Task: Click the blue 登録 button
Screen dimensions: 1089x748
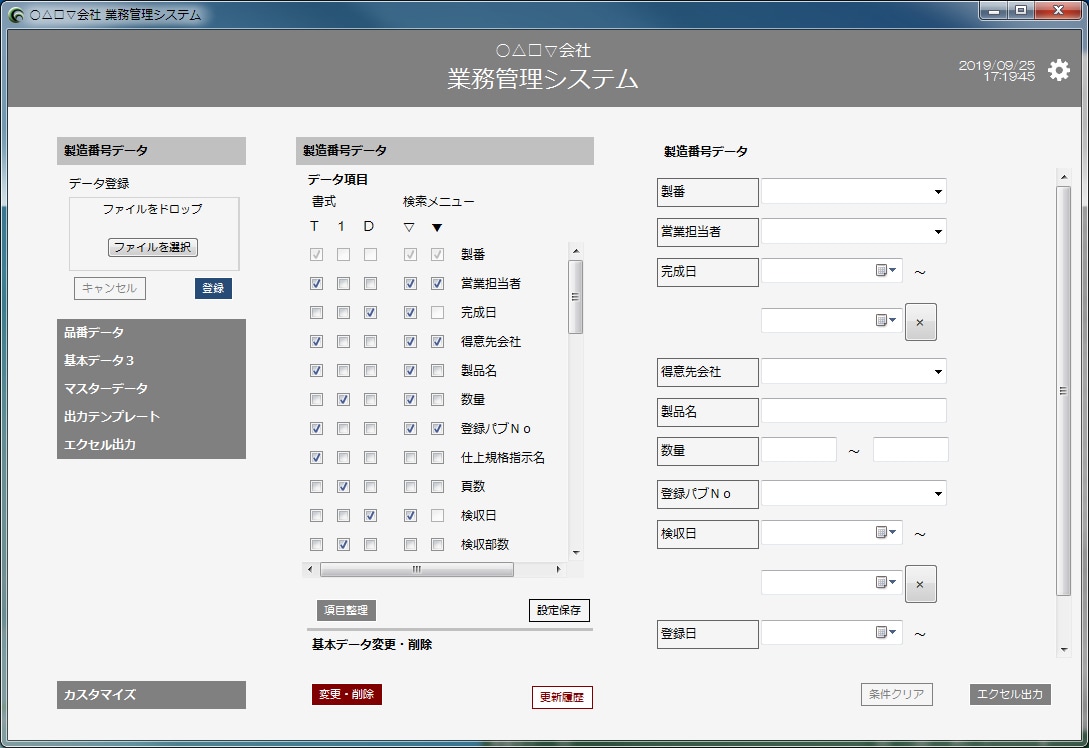Action: click(213, 288)
